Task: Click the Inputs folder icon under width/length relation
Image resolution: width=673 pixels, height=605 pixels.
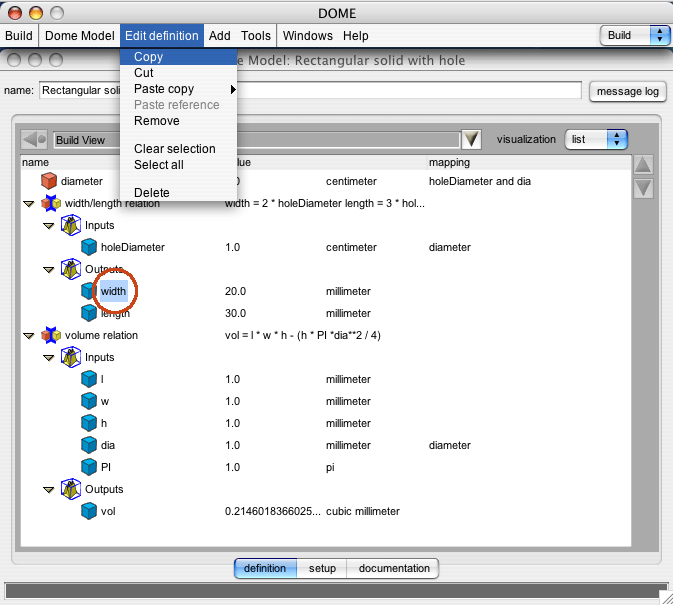Action: coord(71,225)
